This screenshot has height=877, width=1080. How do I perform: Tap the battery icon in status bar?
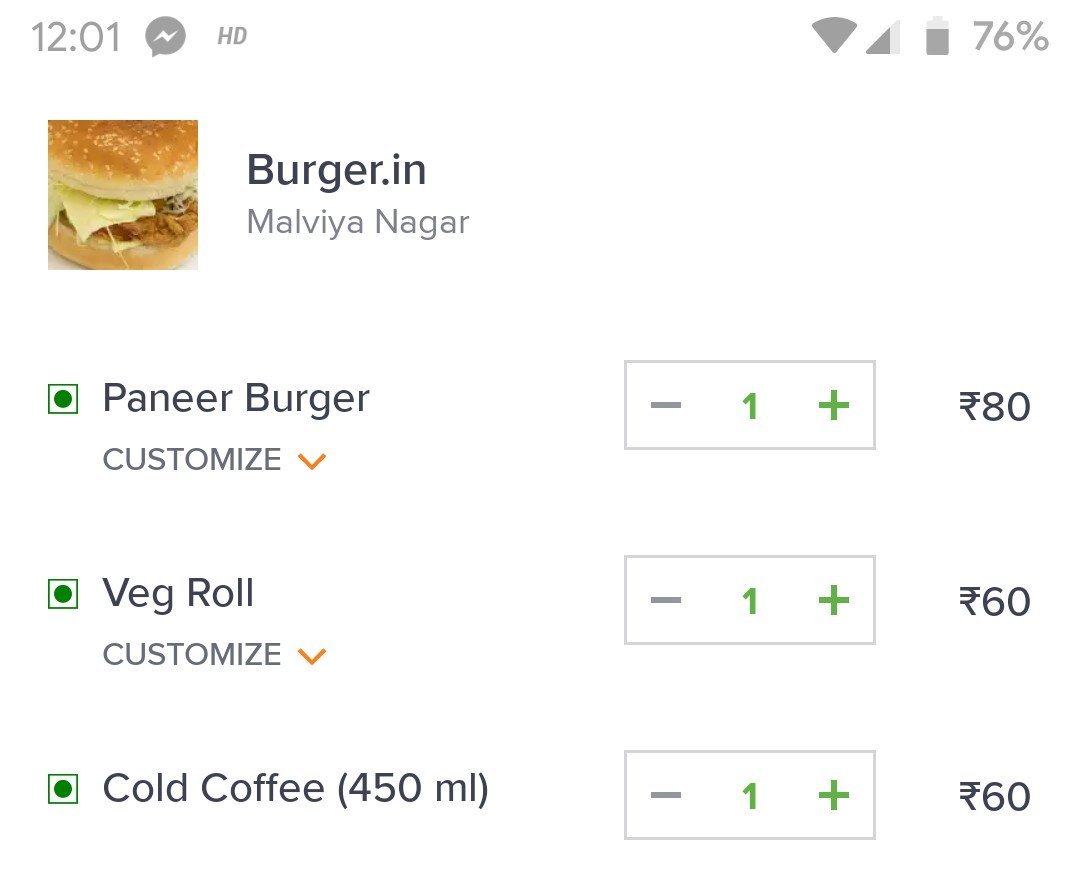[937, 35]
